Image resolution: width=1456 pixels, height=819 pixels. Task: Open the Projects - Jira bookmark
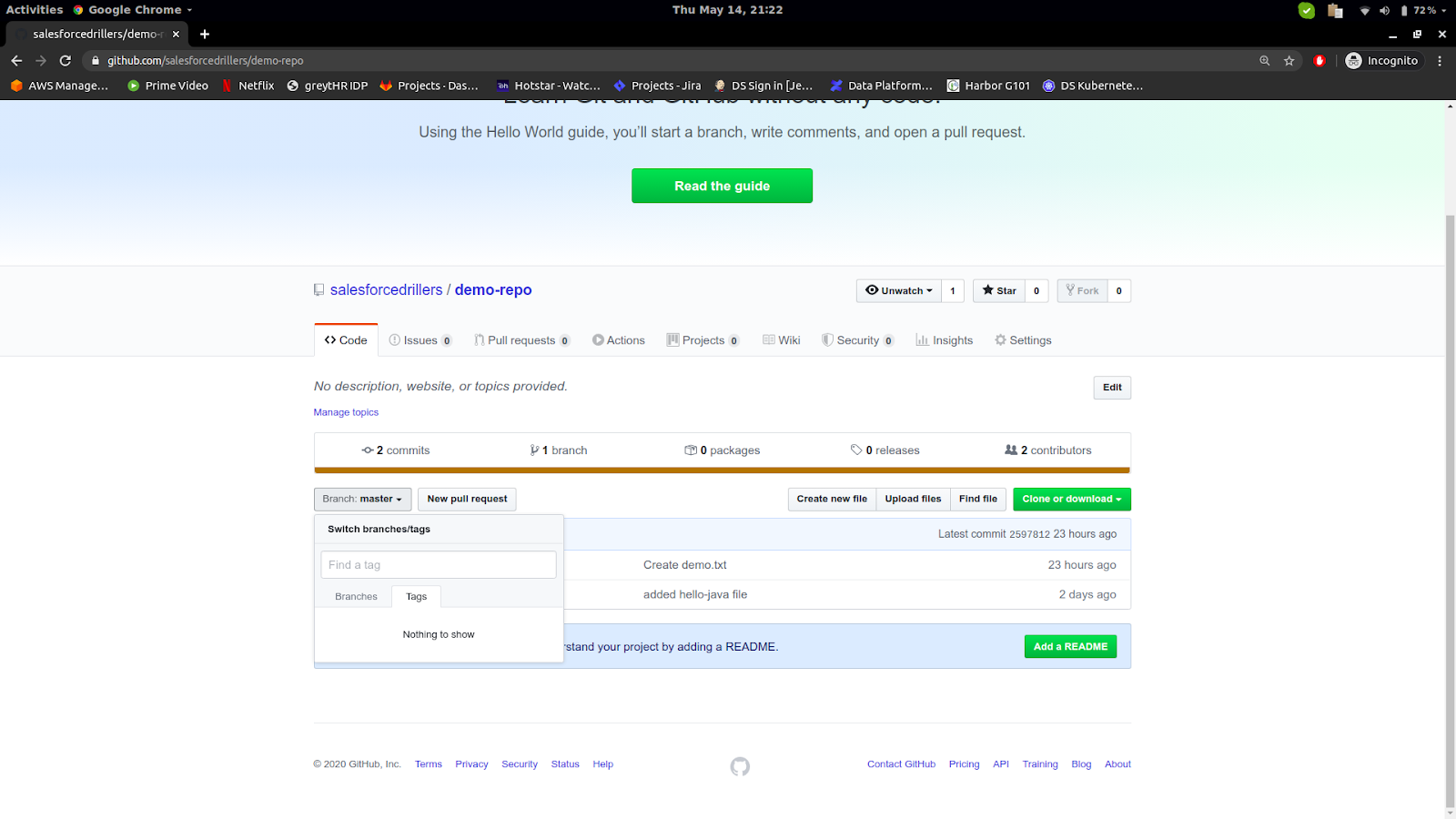point(657,86)
